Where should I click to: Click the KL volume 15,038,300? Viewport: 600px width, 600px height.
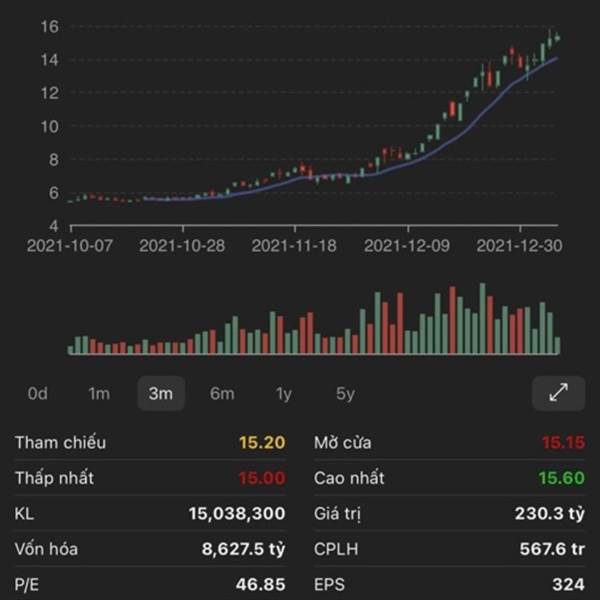[x=237, y=514]
